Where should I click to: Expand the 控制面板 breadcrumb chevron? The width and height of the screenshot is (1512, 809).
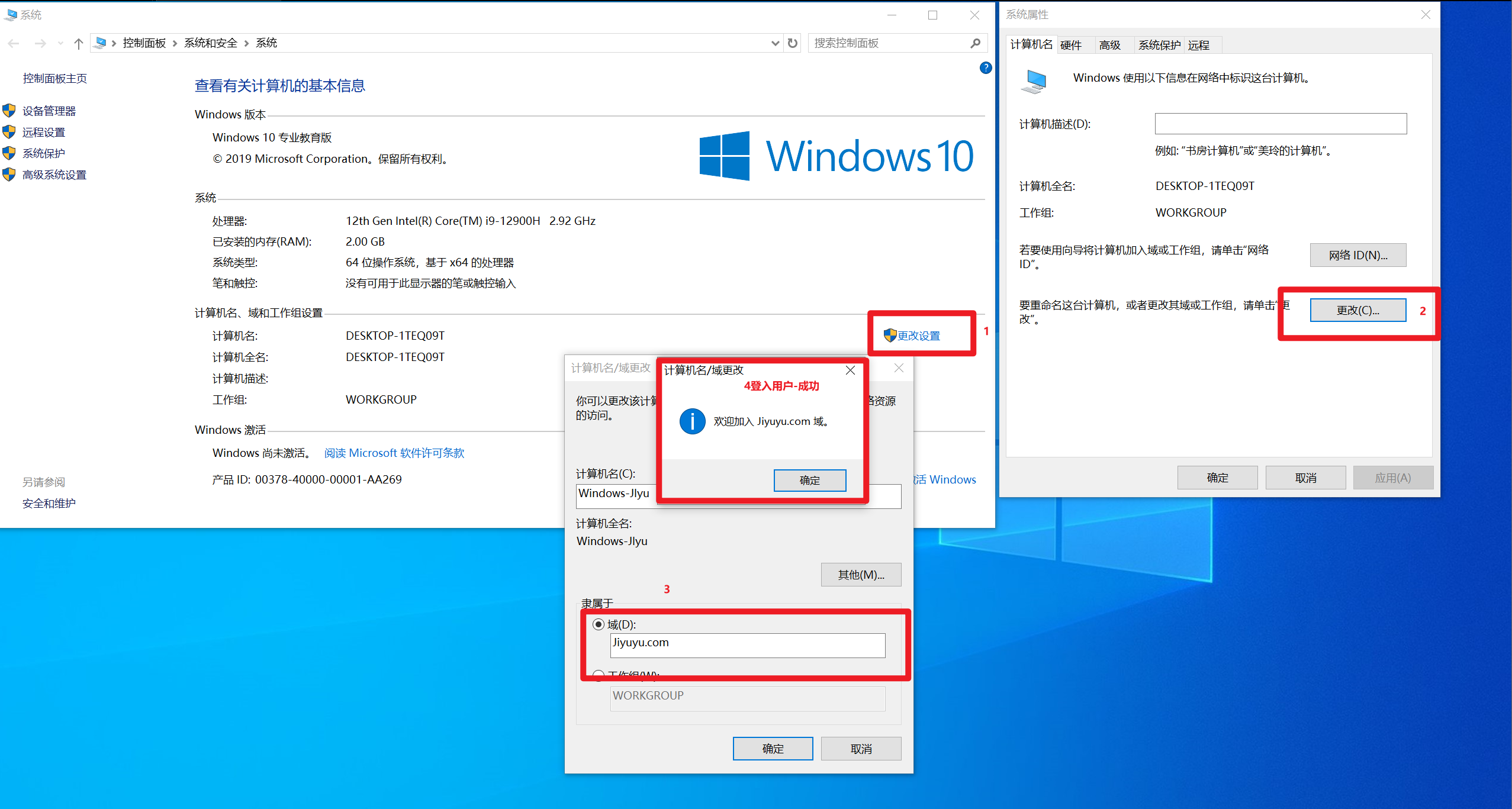click(x=175, y=43)
